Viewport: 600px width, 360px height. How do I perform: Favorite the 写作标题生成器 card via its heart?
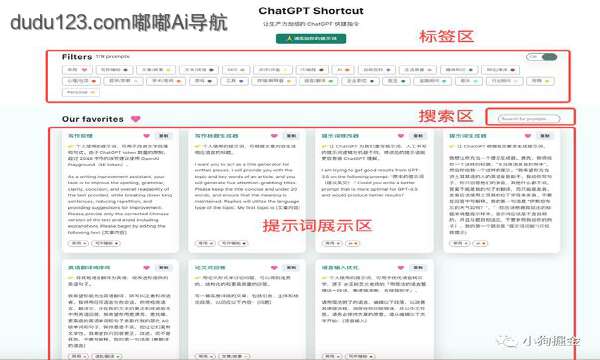[274, 136]
